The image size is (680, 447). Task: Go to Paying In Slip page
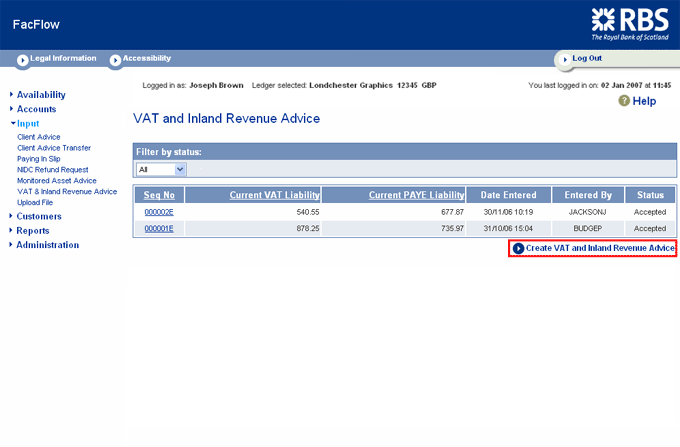pyautogui.click(x=39, y=158)
